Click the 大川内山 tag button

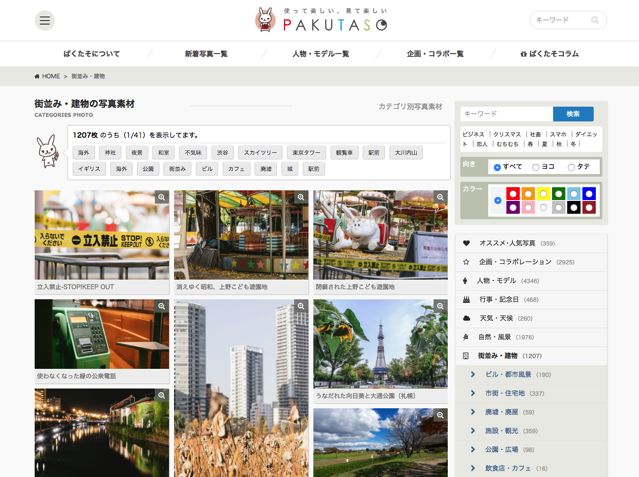click(x=406, y=152)
